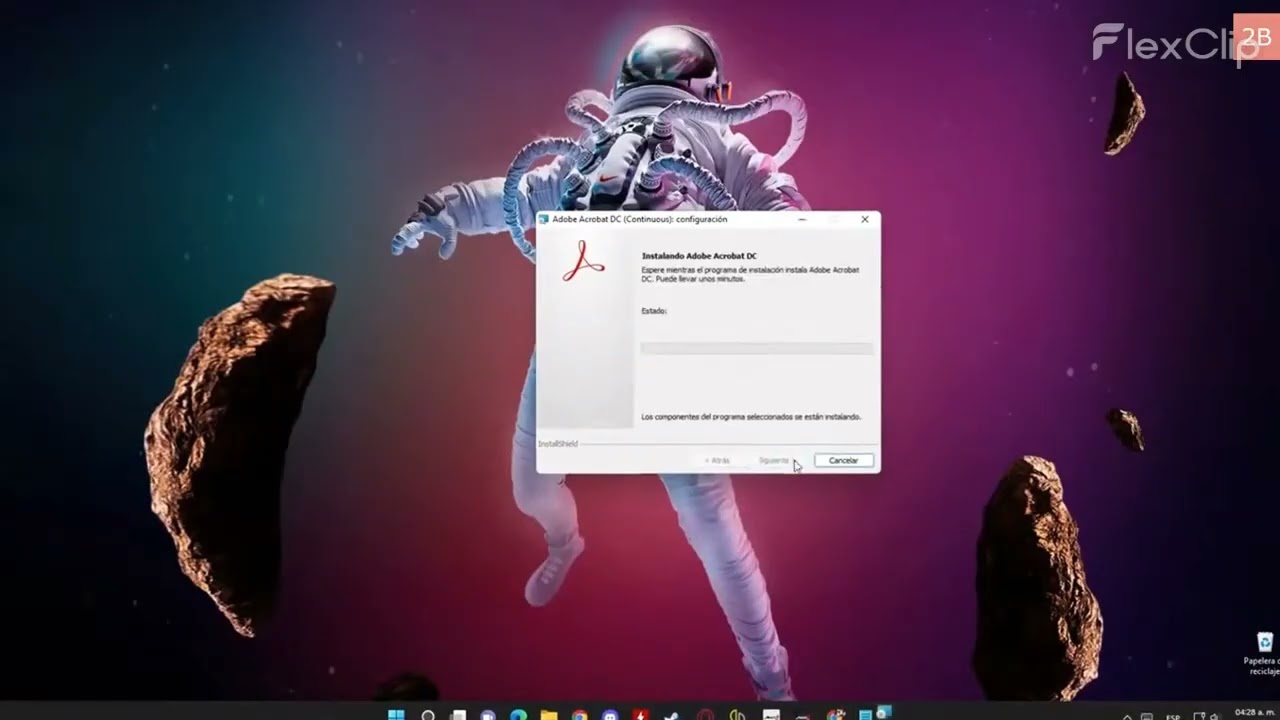1280x720 pixels.
Task: Click 'Instalando Adobe Acrobat DC' heading
Action: tap(699, 256)
